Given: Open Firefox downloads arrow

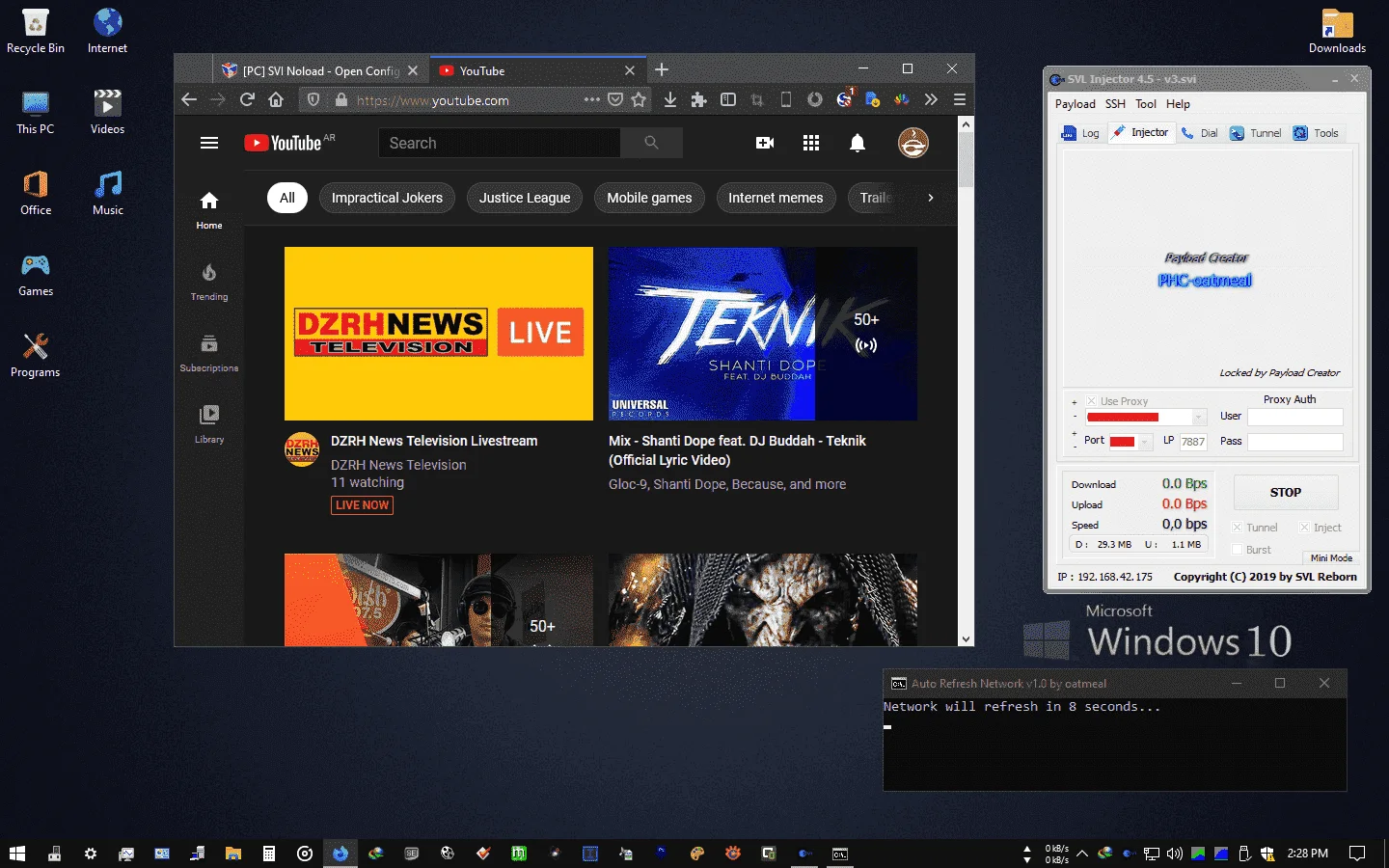Looking at the screenshot, I should point(670,99).
